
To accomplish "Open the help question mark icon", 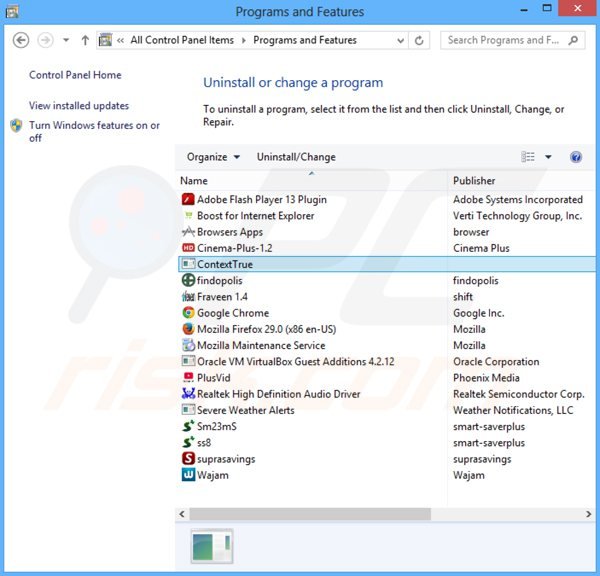I will [x=576, y=157].
